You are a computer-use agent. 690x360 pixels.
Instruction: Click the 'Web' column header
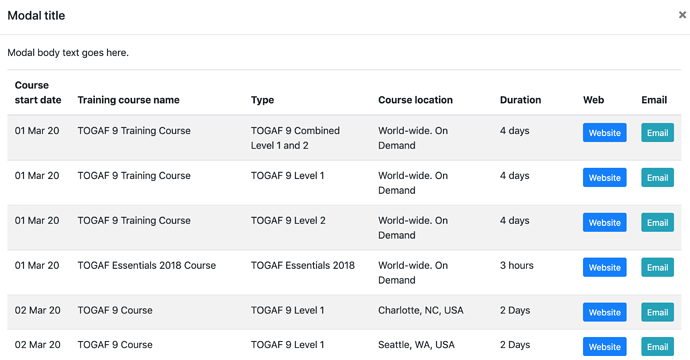594,100
